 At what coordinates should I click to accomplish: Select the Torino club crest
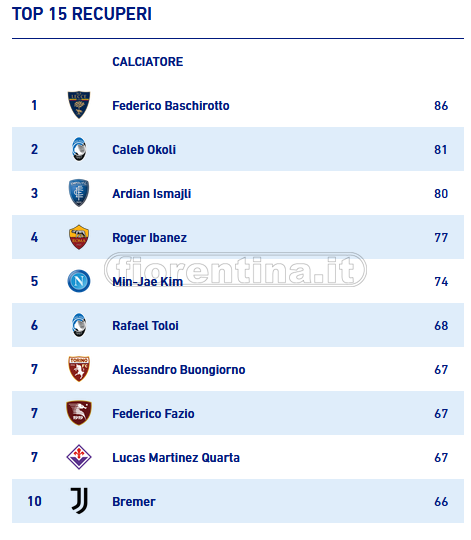(x=79, y=369)
